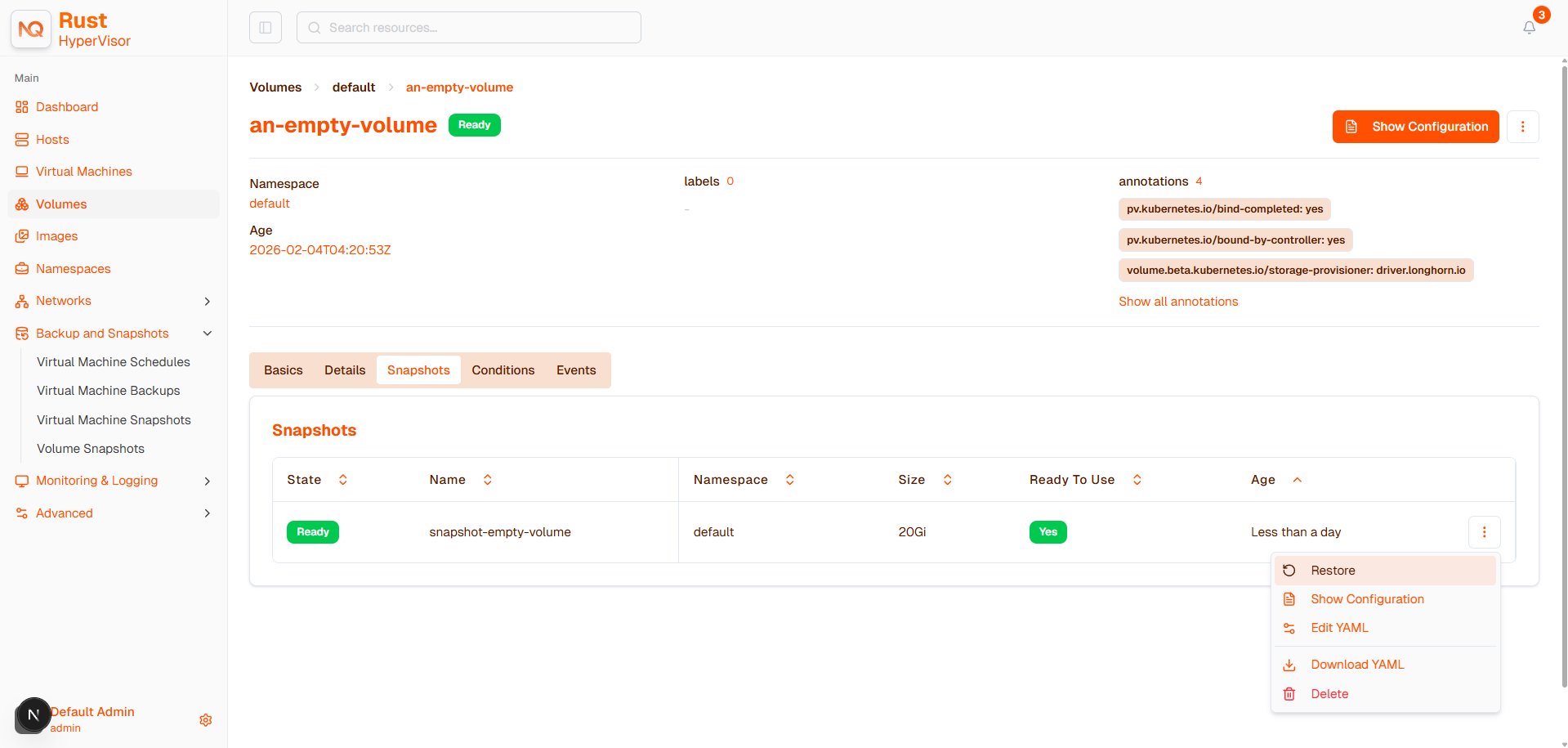Click the snapshot-empty-volume name cell
The height and width of the screenshot is (748, 1568).
coord(500,532)
